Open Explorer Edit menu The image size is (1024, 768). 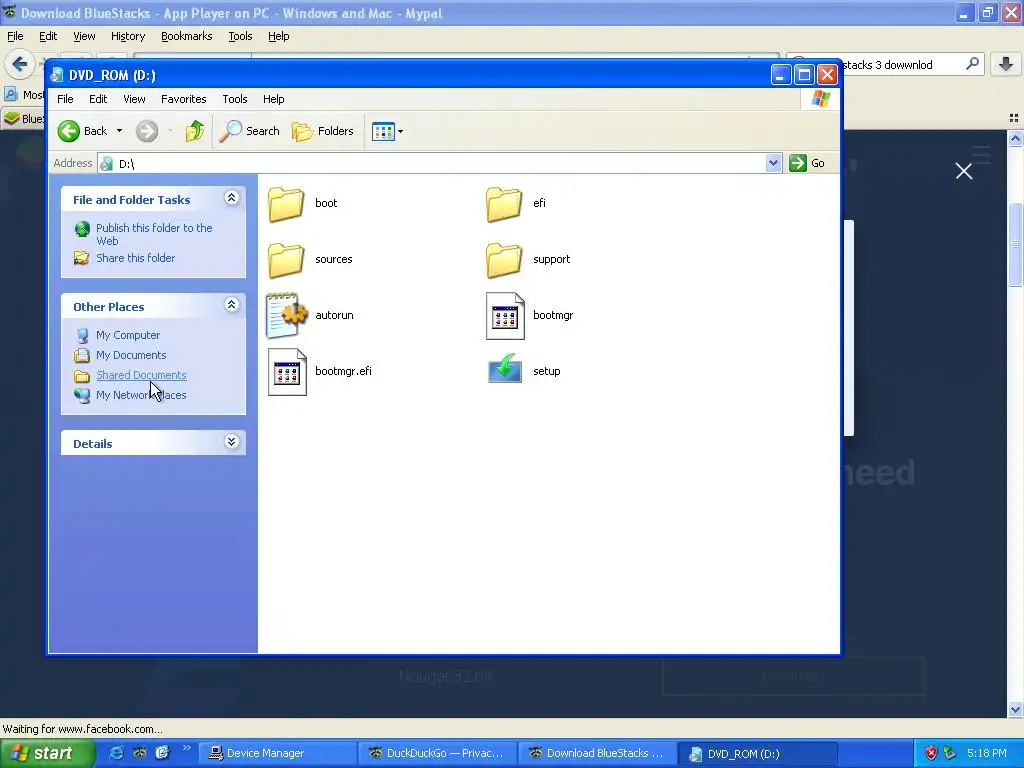point(98,99)
